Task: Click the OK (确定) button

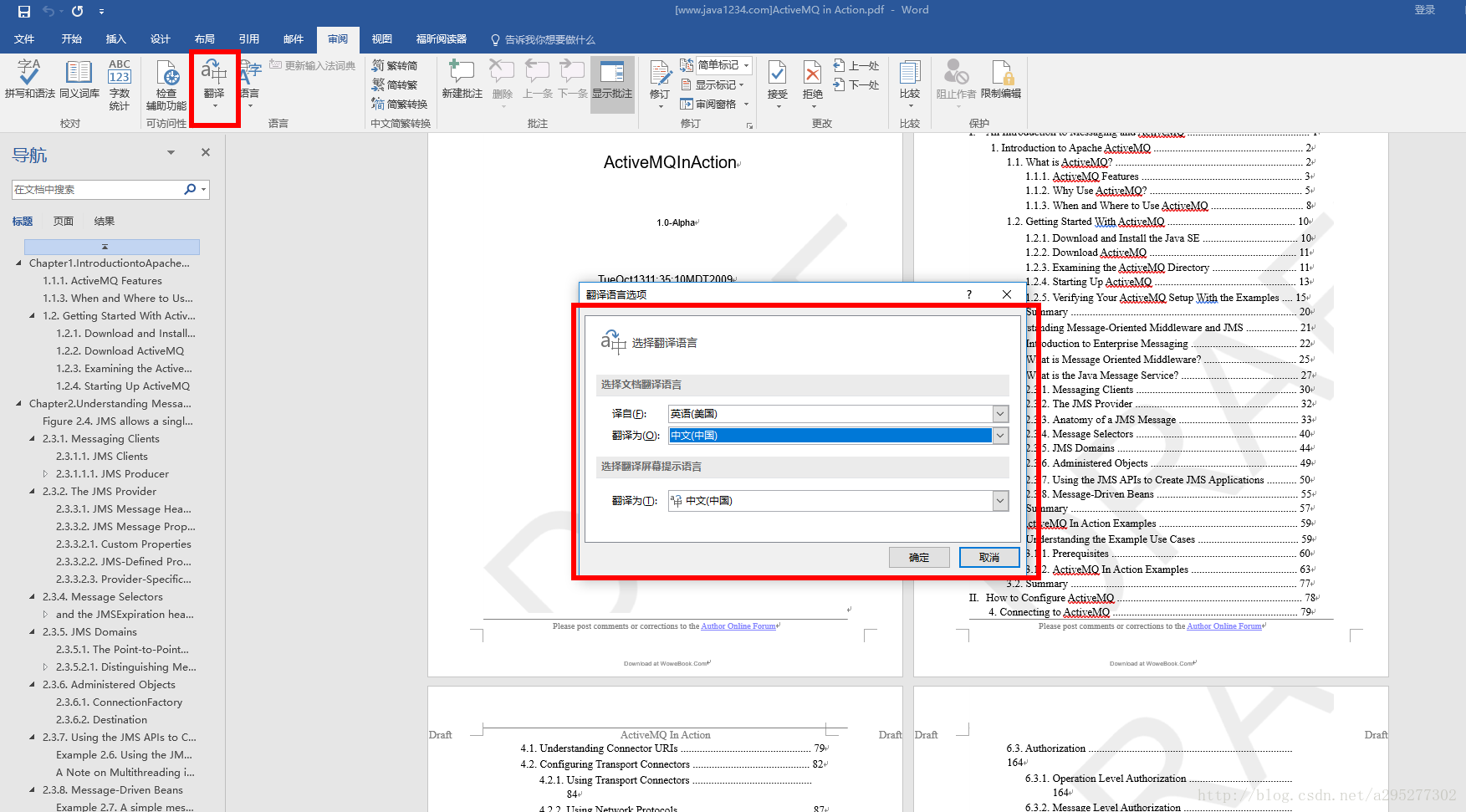Action: (919, 557)
